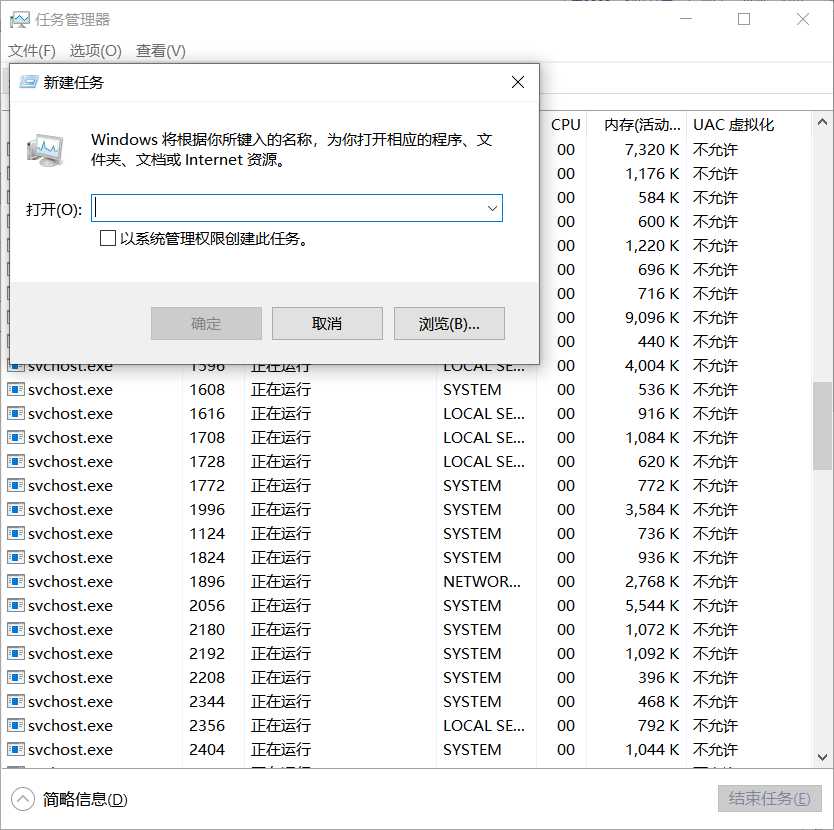Click the 新建任务 dialog title icon
Screen dimensions: 834x830
[x=28, y=82]
